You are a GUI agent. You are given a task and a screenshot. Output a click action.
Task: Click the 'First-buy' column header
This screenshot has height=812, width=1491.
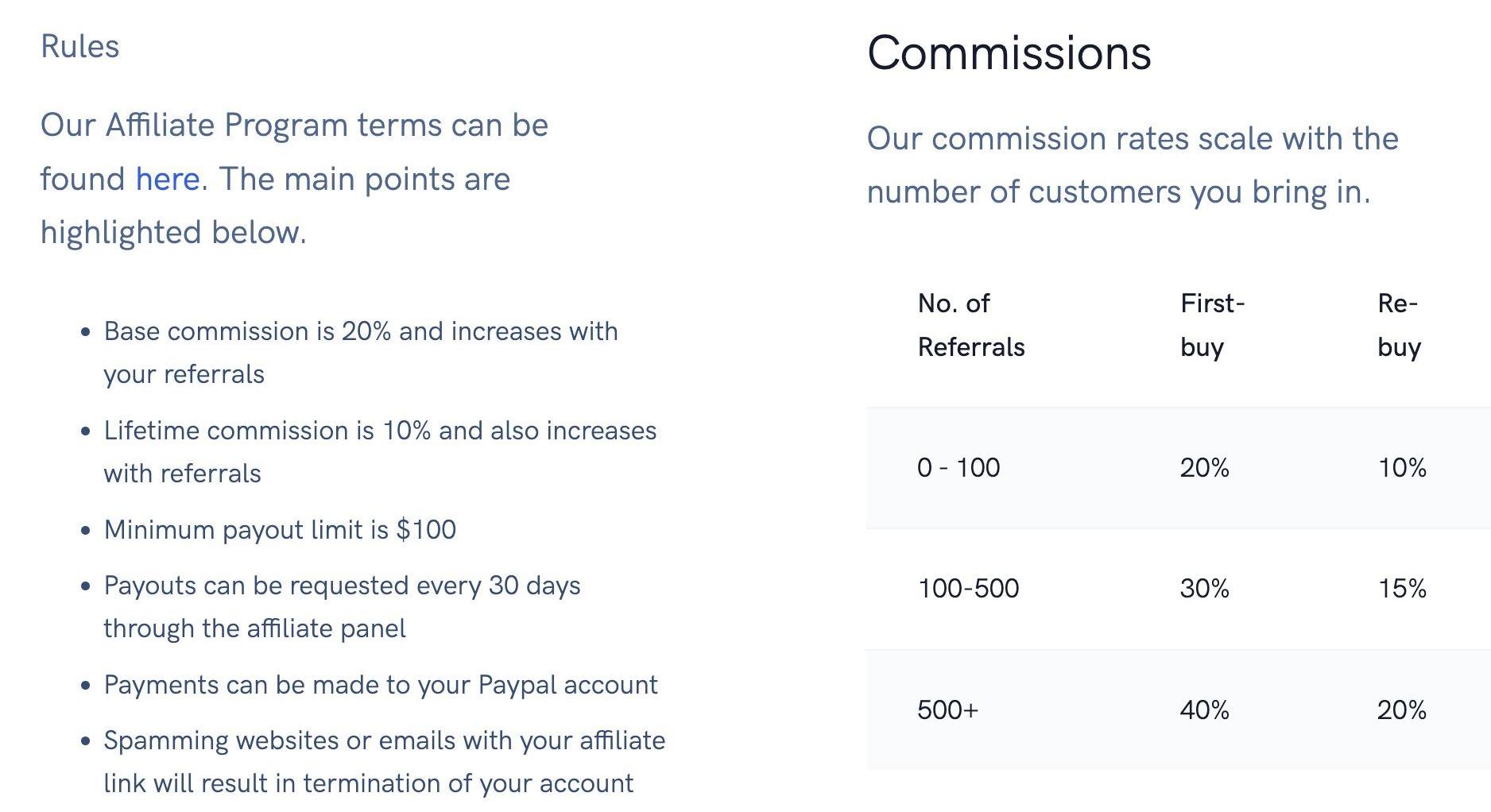point(1211,325)
